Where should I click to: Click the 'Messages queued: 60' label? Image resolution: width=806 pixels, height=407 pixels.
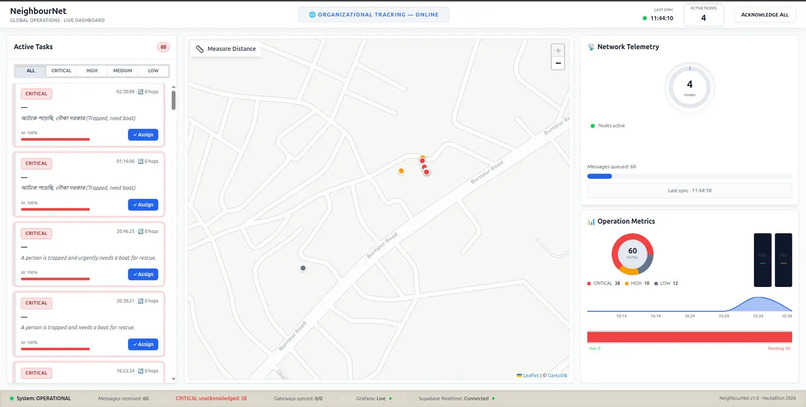(x=612, y=167)
